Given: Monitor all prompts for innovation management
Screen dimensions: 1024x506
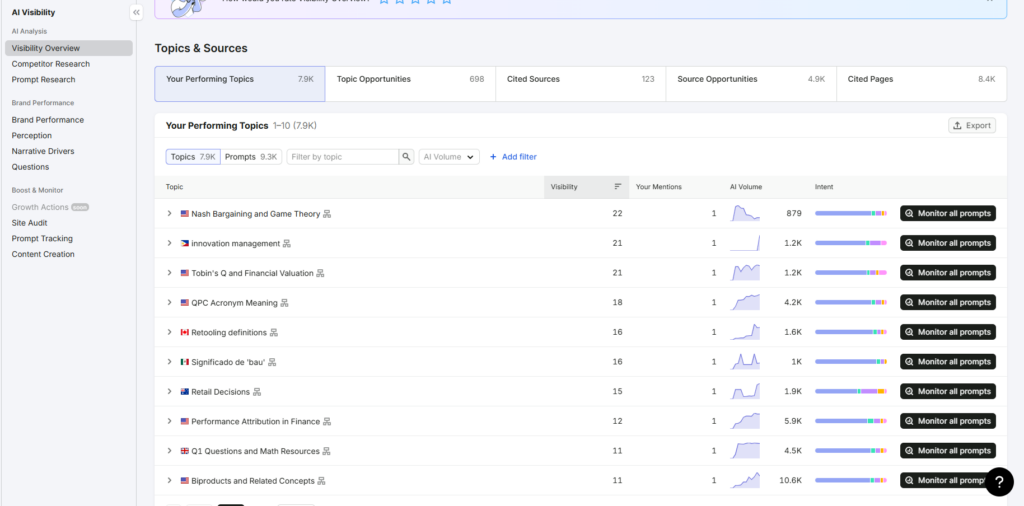Looking at the screenshot, I should point(948,243).
